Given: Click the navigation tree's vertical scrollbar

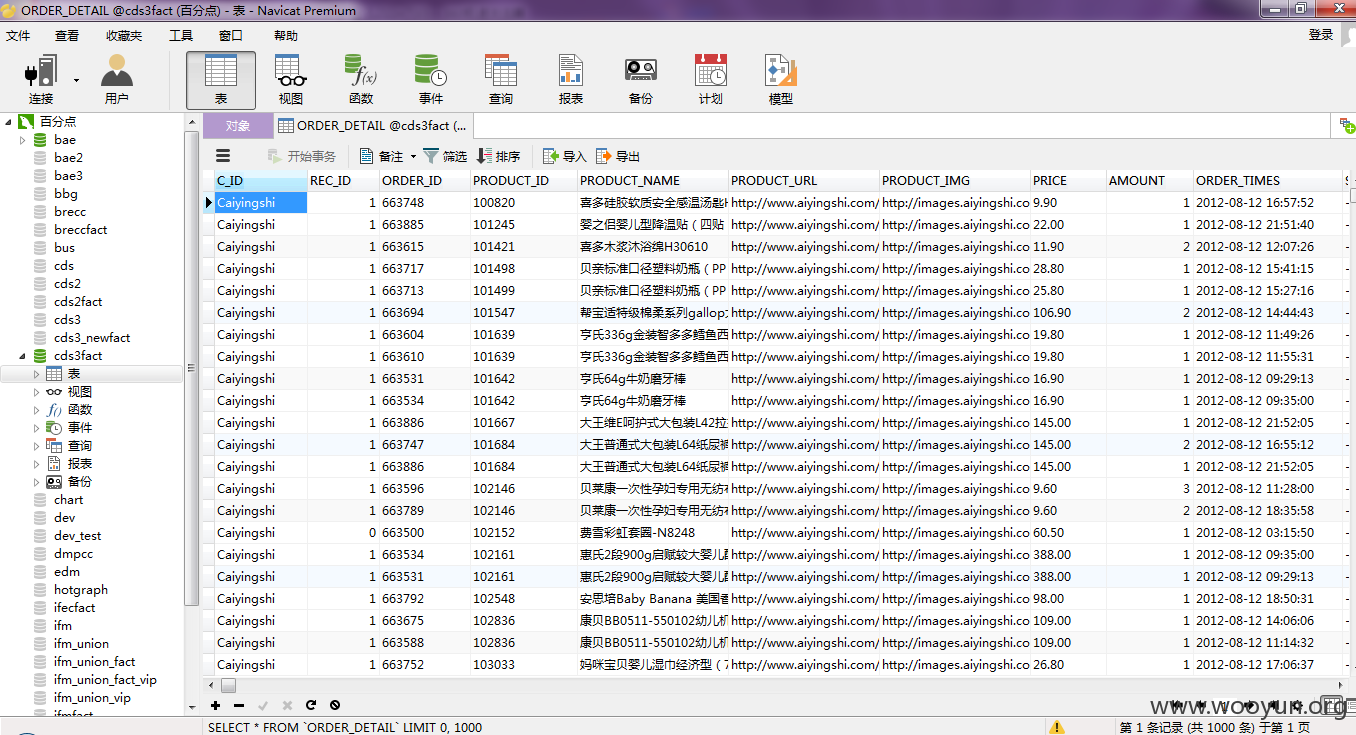Looking at the screenshot, I should coord(192,370).
